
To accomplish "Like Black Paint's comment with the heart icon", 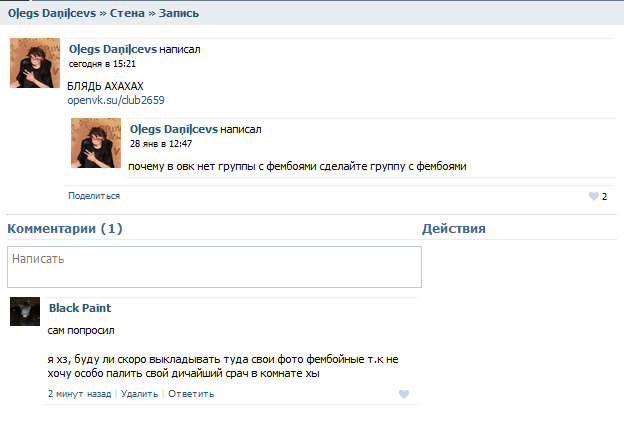I will 404,394.
